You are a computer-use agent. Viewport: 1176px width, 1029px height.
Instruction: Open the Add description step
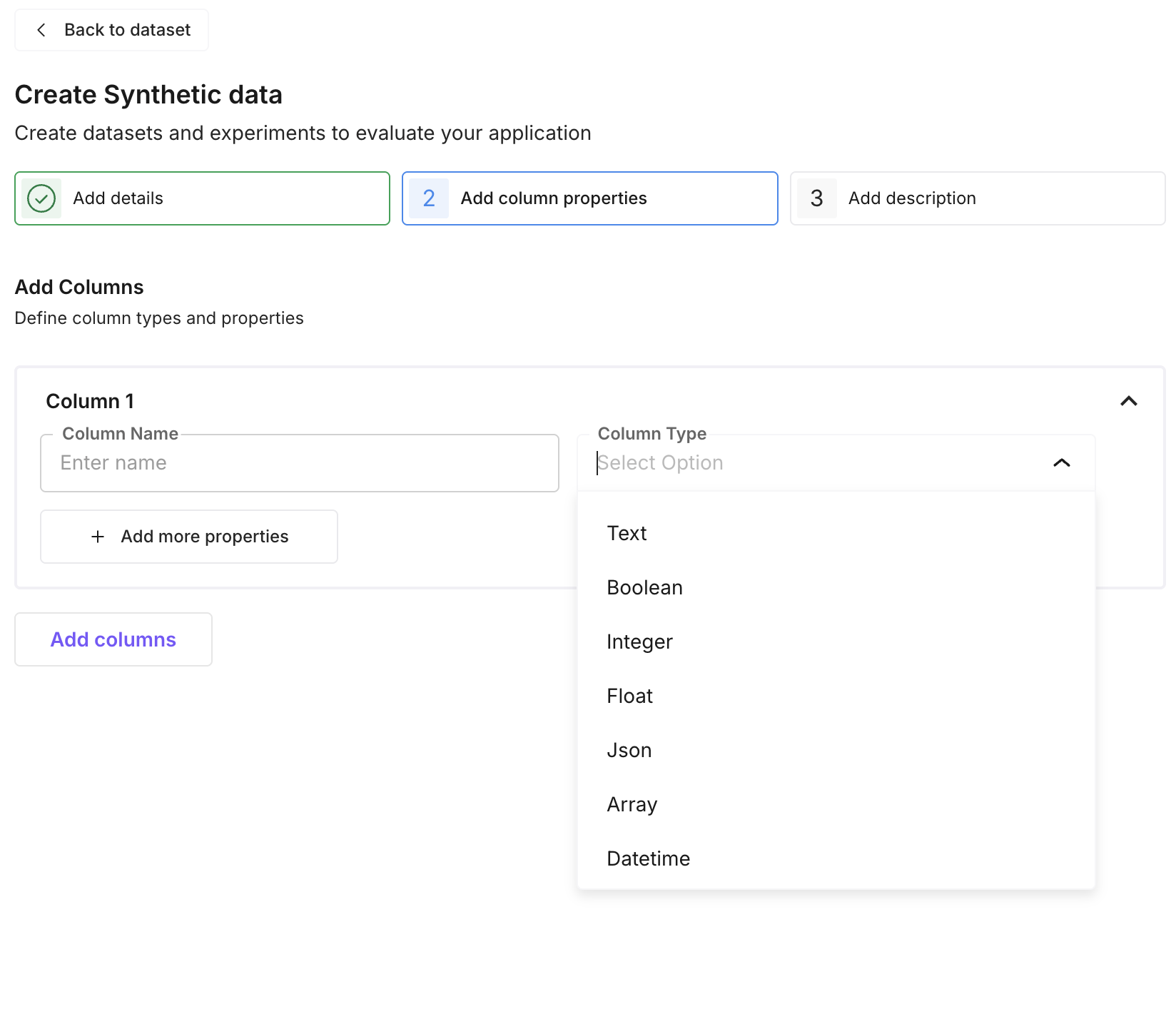[977, 198]
